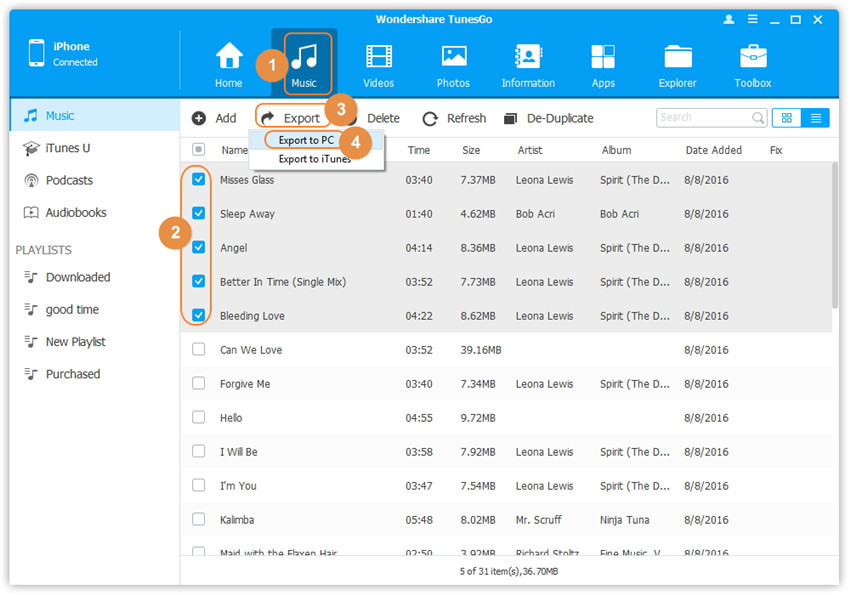Open the Videos section icon
The width and height of the screenshot is (850, 595).
(x=379, y=58)
